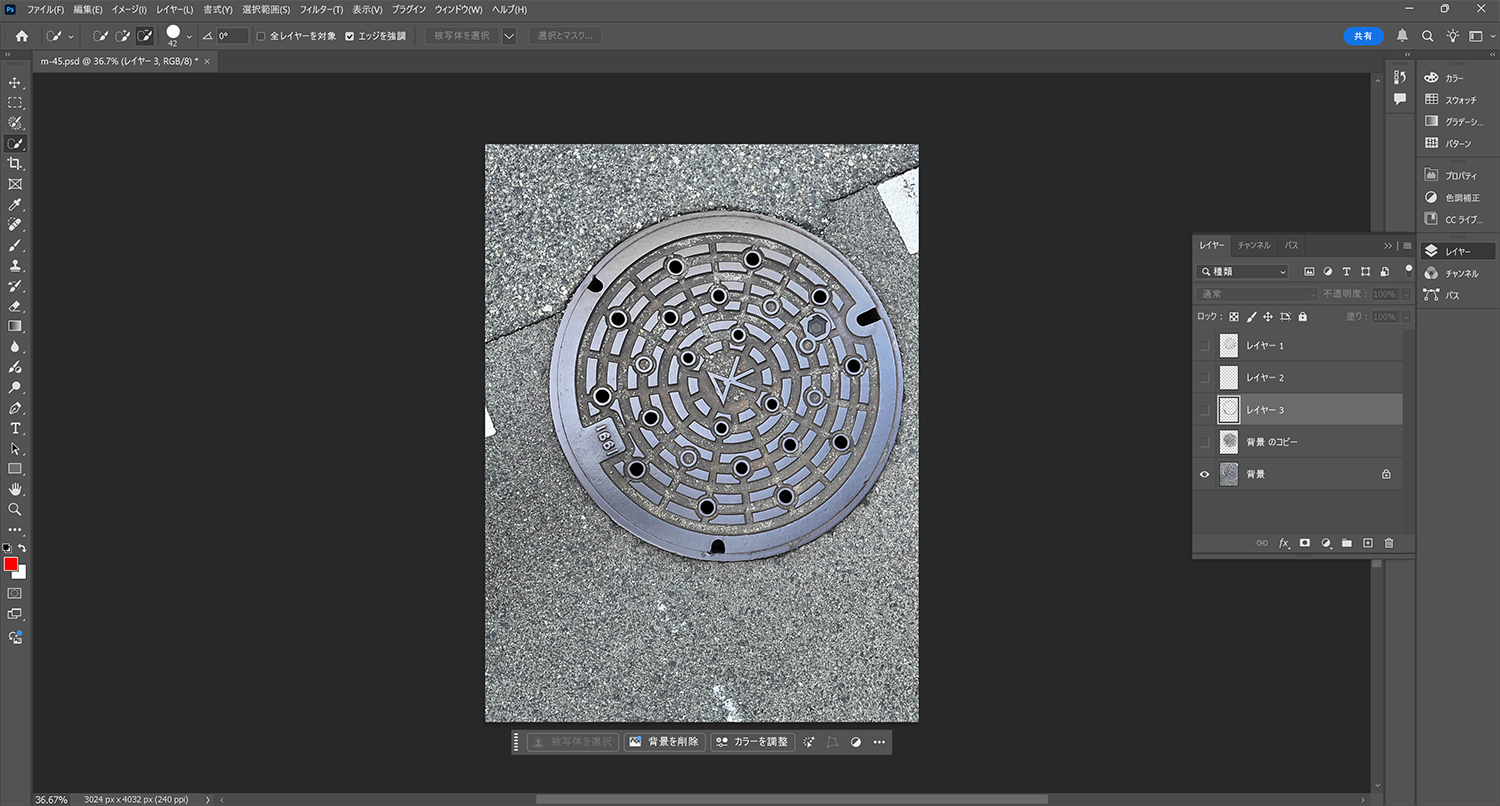This screenshot has width=1500, height=806.
Task: Create a new layer in Layers panel
Action: [x=1368, y=543]
